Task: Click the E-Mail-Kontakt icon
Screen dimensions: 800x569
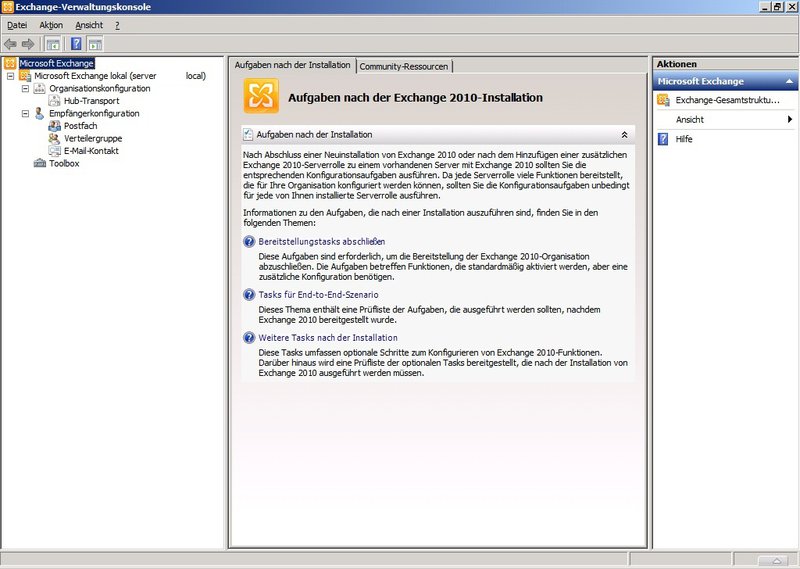Action: (54, 151)
